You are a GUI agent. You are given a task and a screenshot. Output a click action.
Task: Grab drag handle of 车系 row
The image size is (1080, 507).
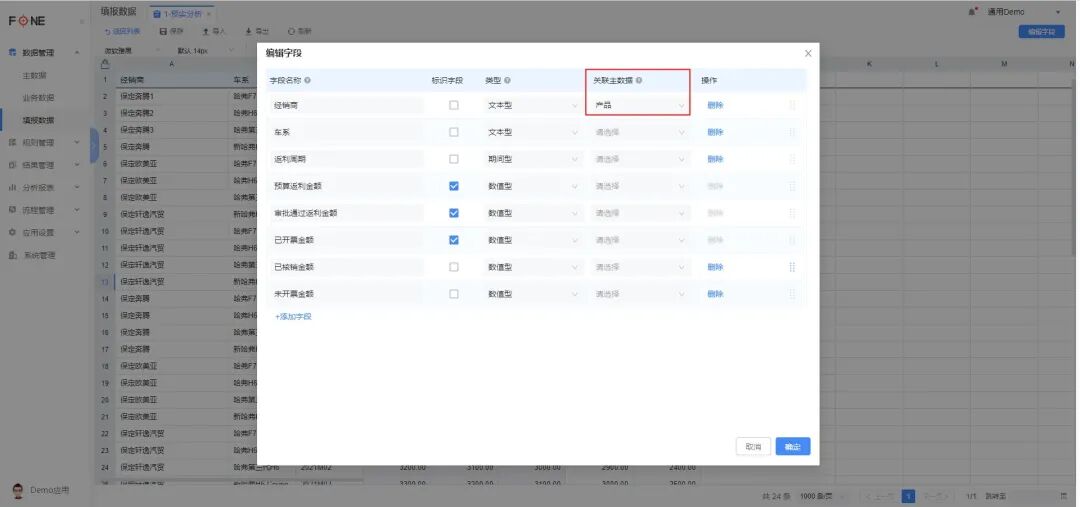point(792,132)
